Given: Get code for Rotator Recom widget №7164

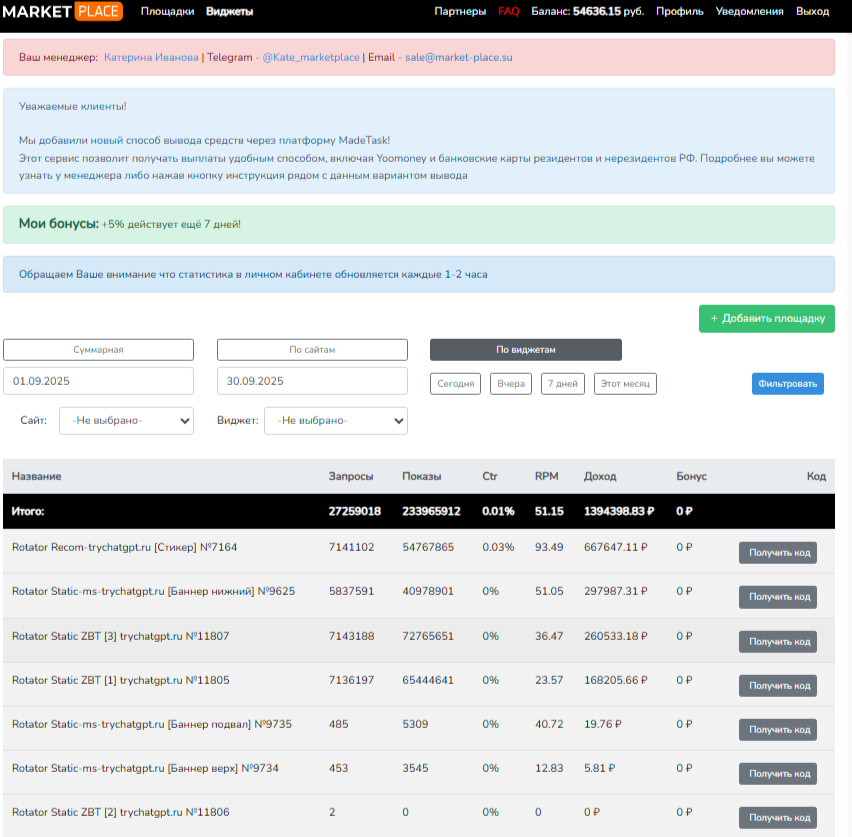Looking at the screenshot, I should click(x=777, y=553).
